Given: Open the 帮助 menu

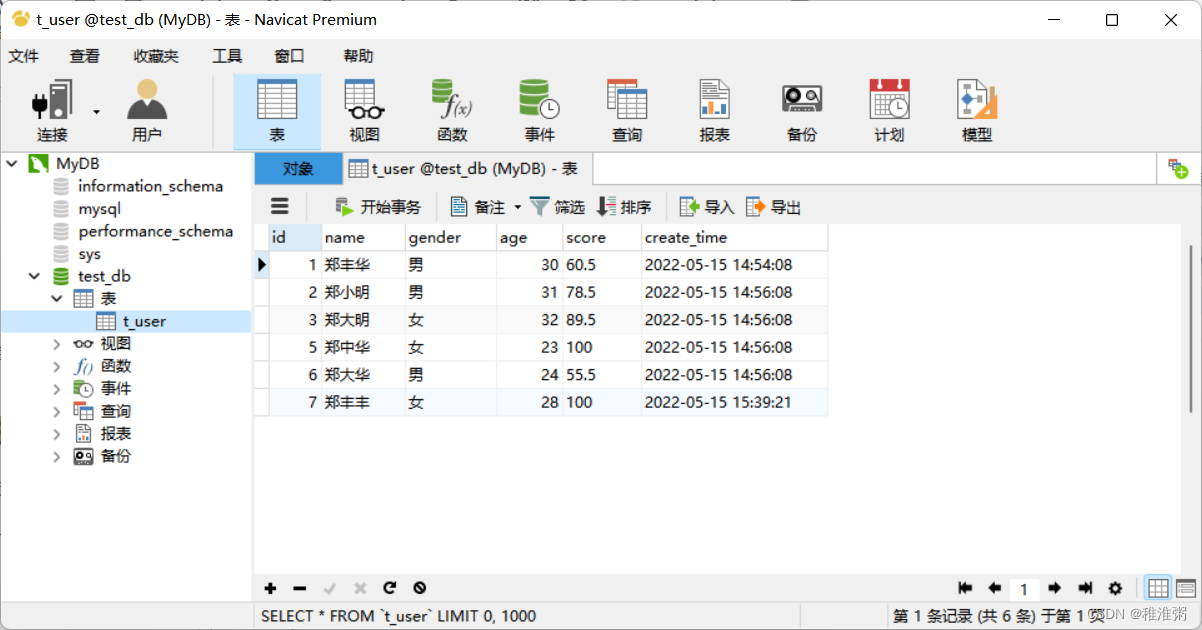Looking at the screenshot, I should point(358,56).
